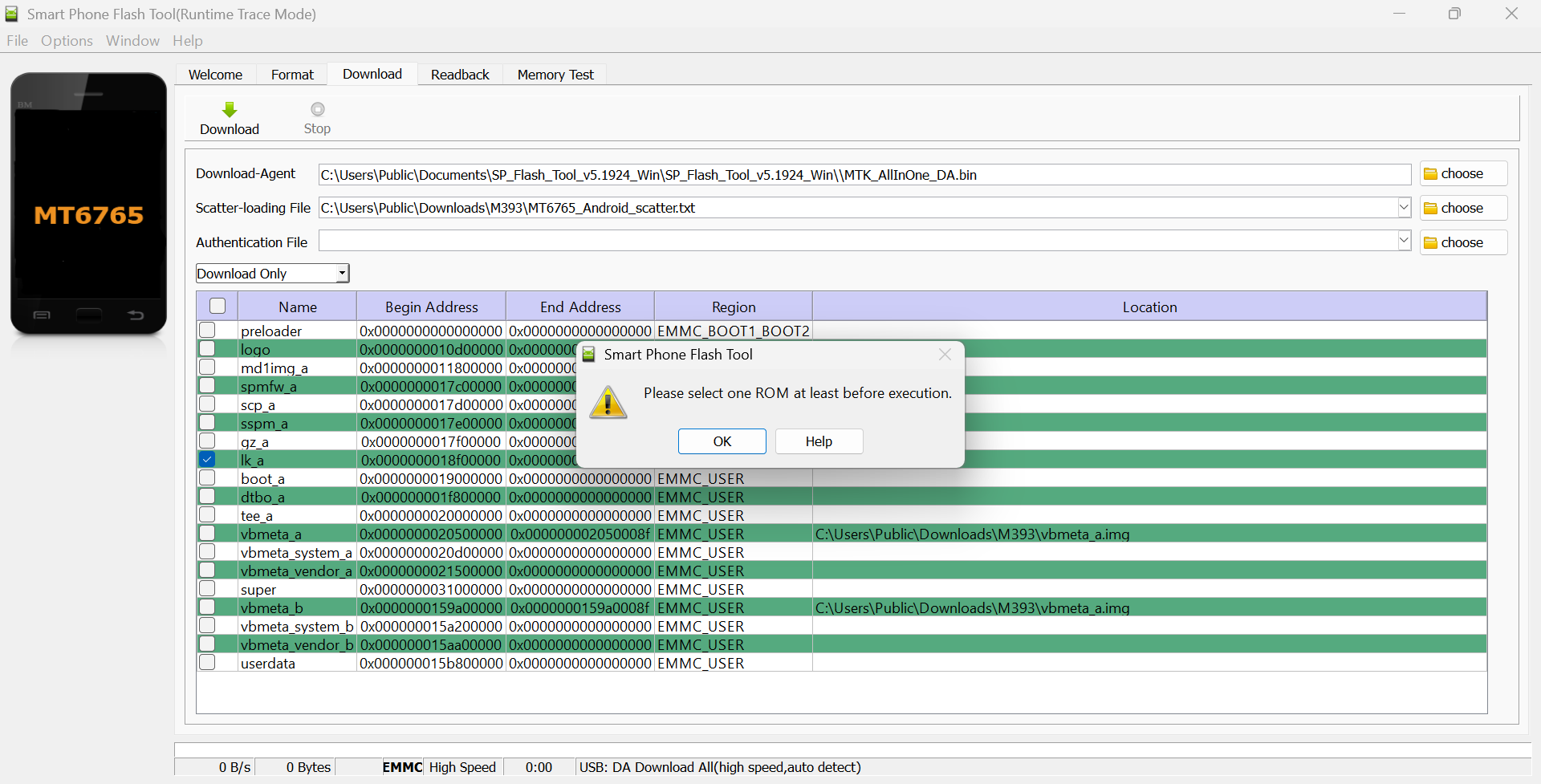
Task: Click the Download-Agent path field
Action: 864,175
